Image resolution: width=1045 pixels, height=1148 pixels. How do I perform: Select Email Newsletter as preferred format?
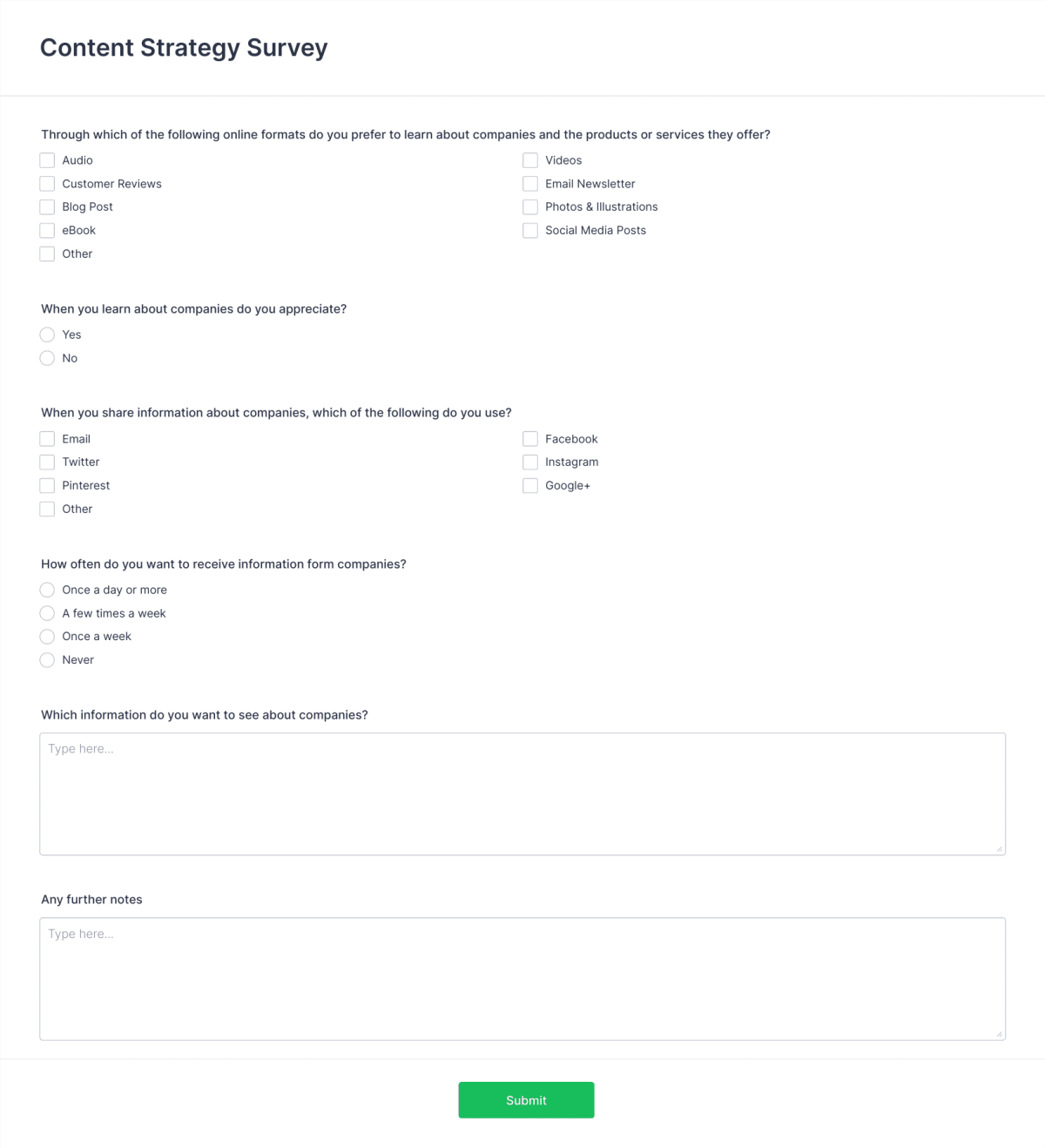coord(530,184)
